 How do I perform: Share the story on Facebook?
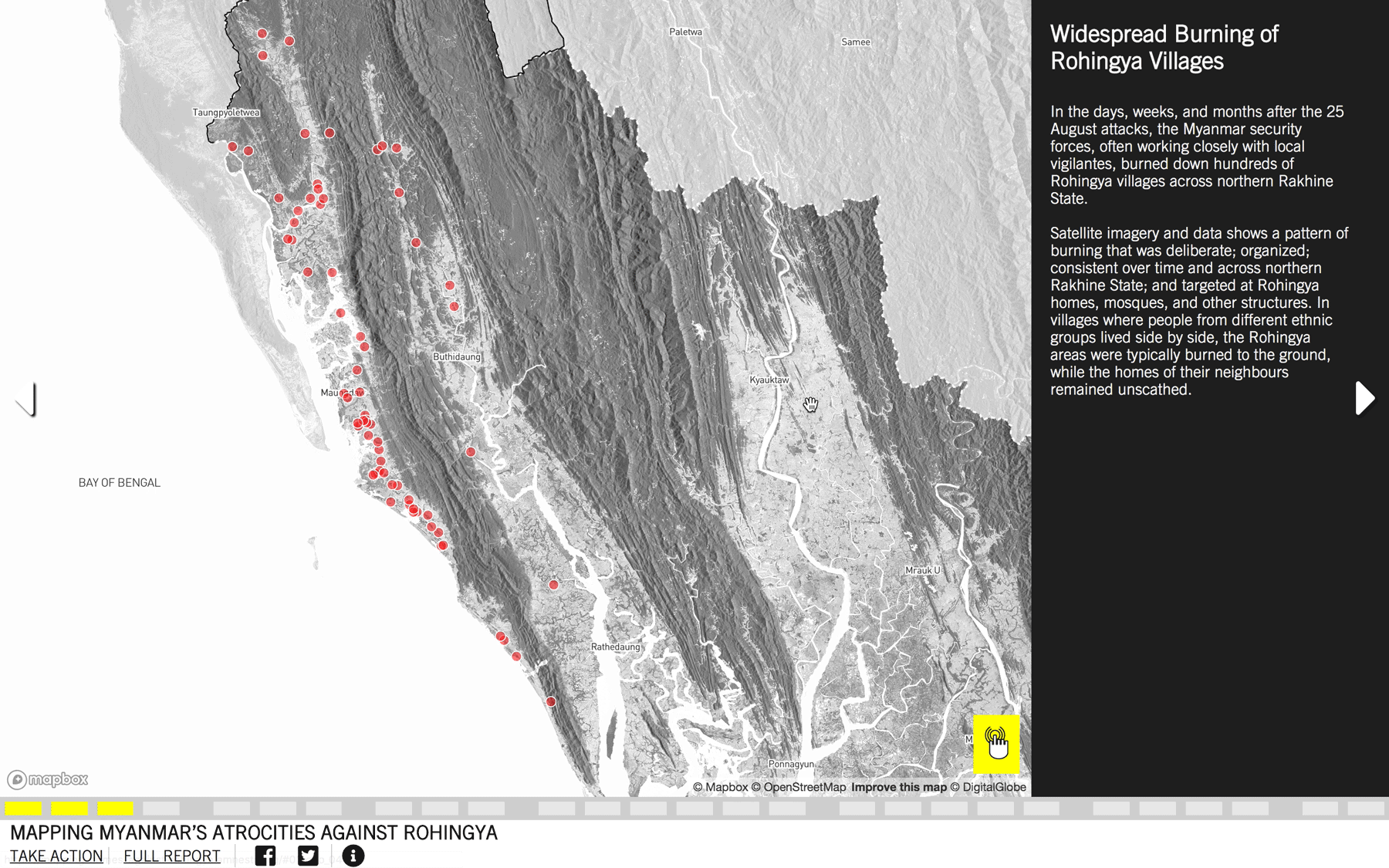(265, 856)
